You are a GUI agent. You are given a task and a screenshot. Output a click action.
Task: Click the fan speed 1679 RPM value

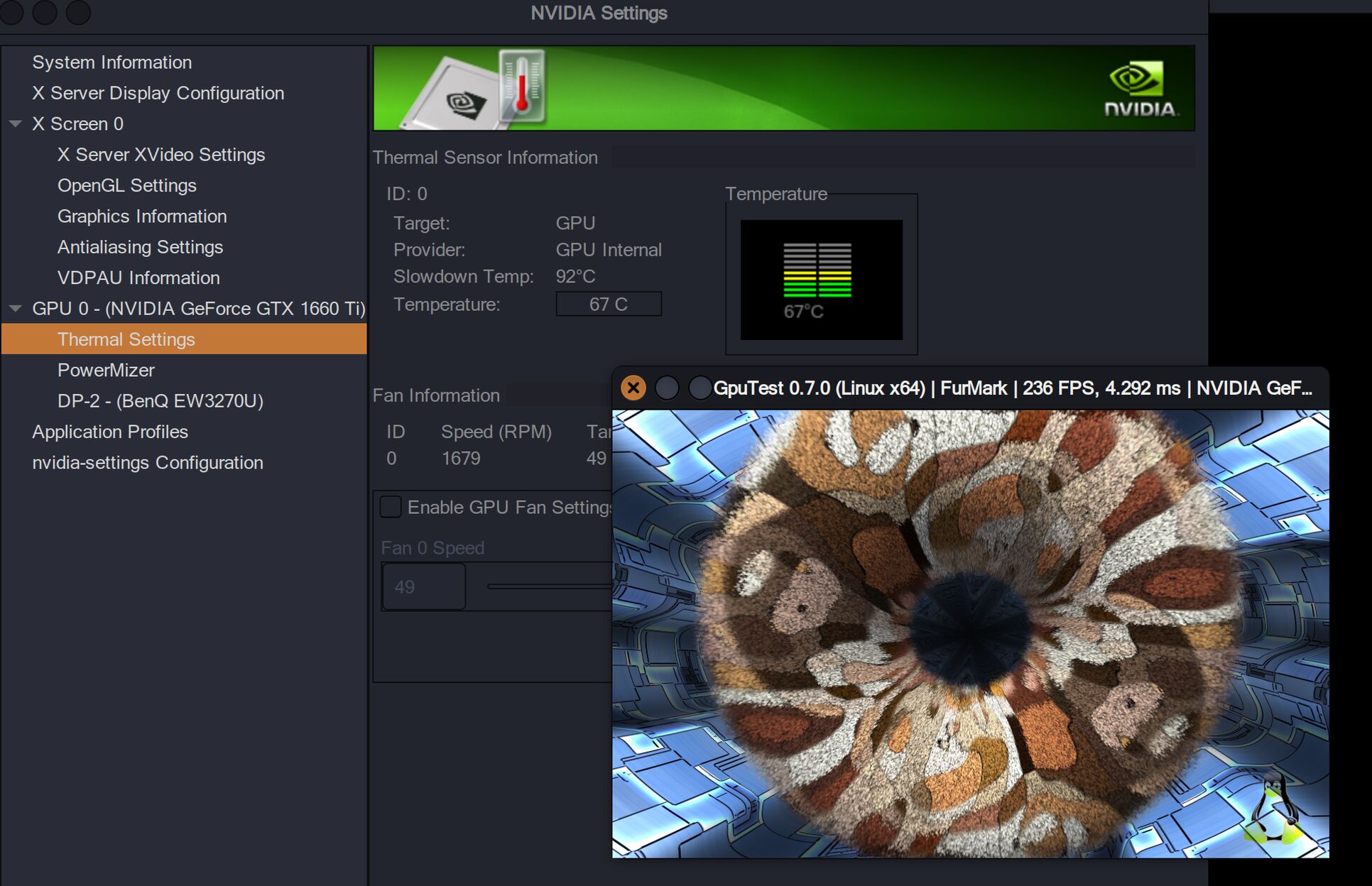[461, 458]
